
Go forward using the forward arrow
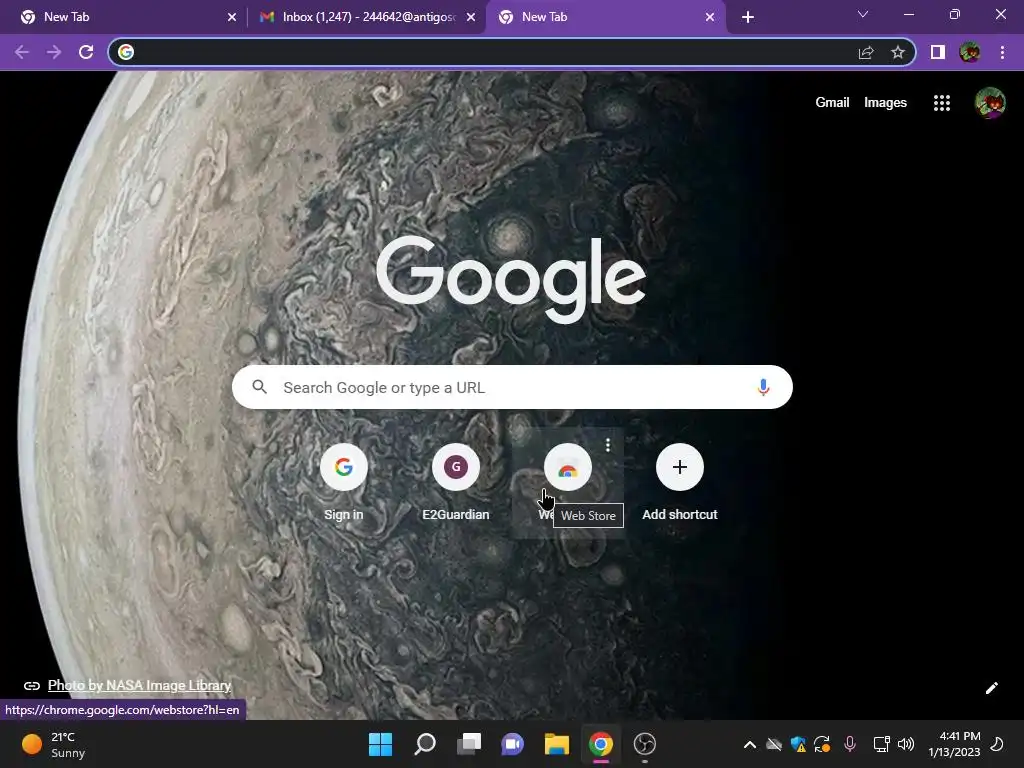tap(54, 52)
